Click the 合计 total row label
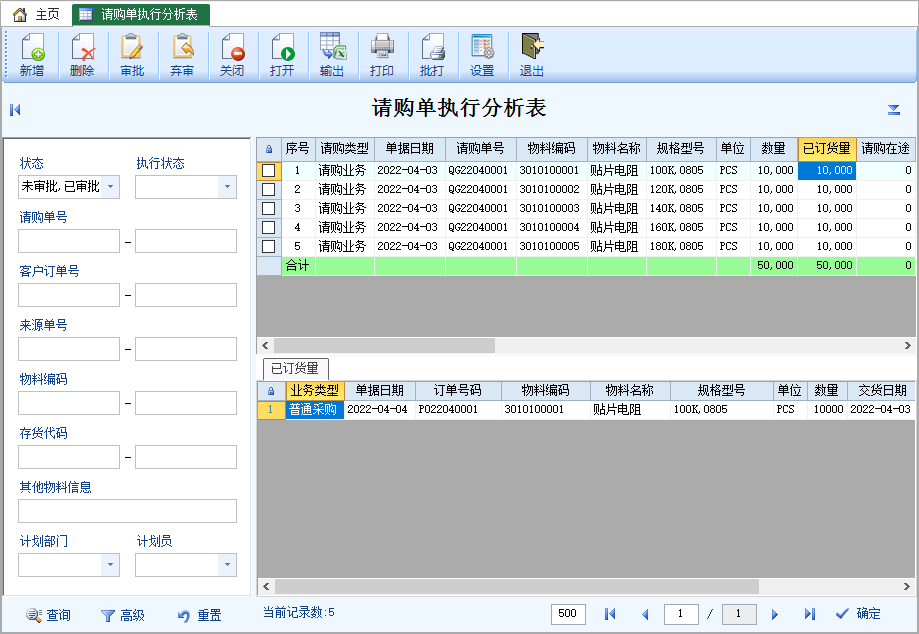Screen dimensions: 919x634 tap(298, 265)
